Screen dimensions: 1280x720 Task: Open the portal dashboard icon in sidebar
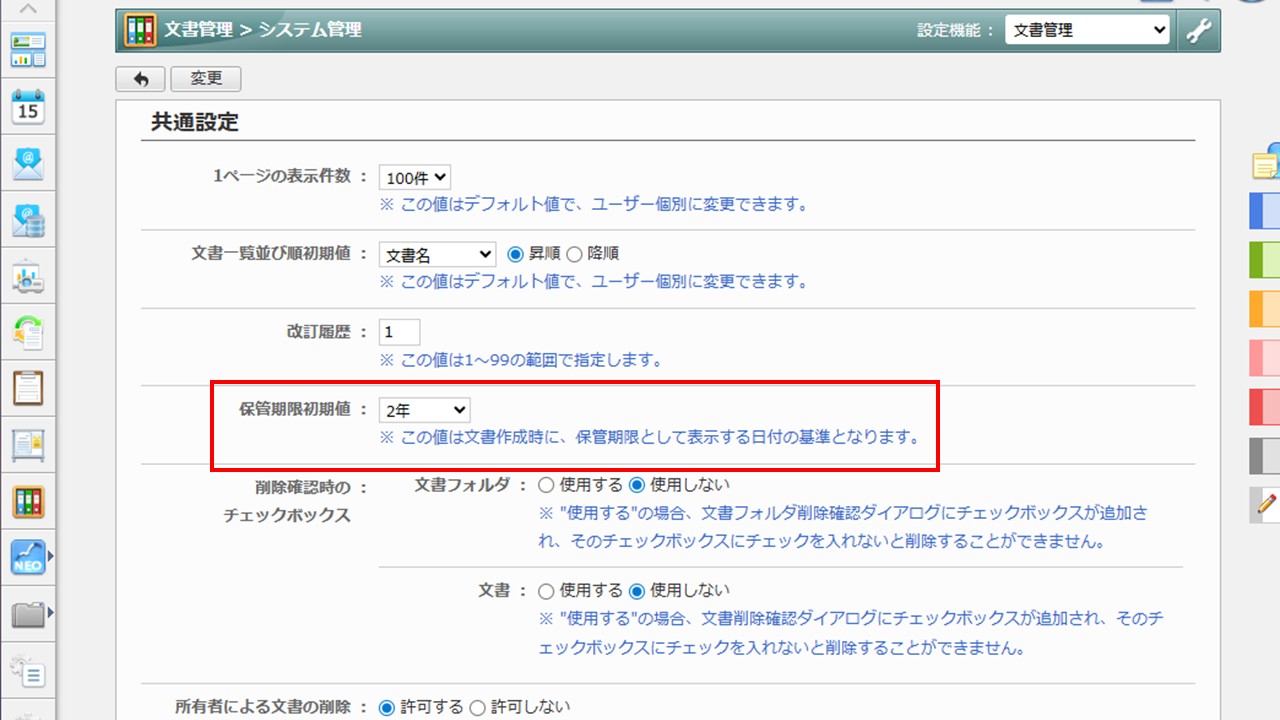tap(28, 49)
